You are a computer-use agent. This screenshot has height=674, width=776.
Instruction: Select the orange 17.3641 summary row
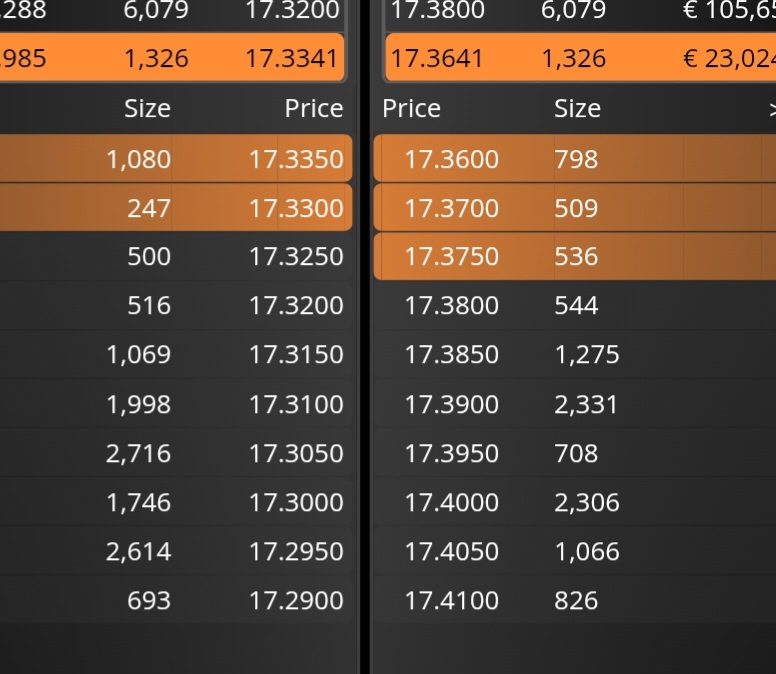pos(436,58)
